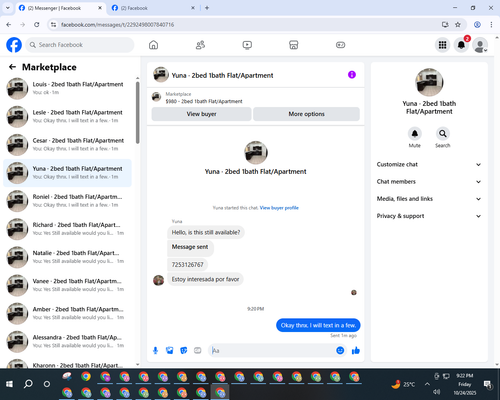The image size is (500, 400).
Task: Click the purple conversation info icon
Action: [352, 75]
